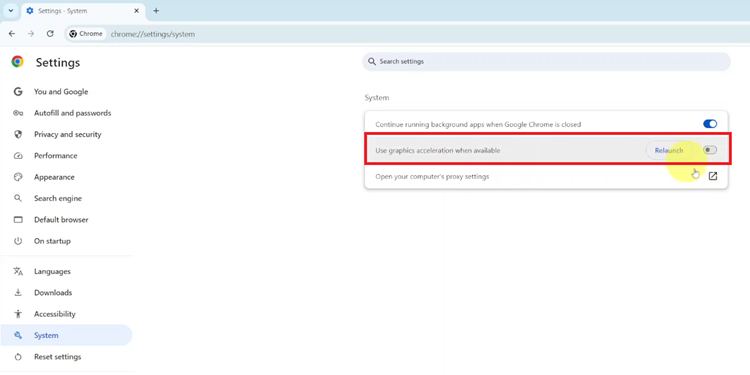Click the Search settings field

(x=546, y=62)
